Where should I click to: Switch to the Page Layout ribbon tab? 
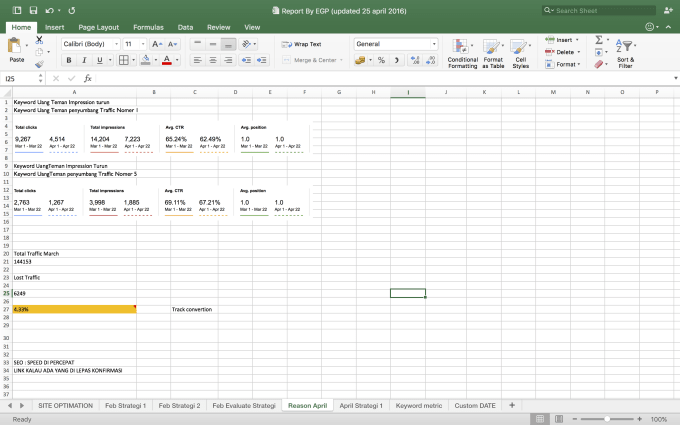(x=98, y=27)
